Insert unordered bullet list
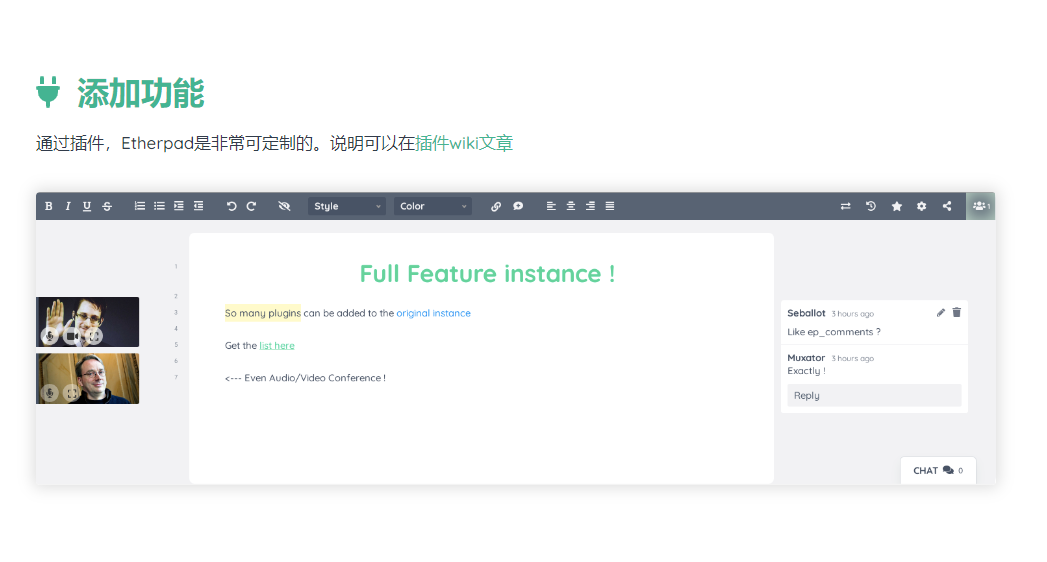The image size is (1047, 562). pyautogui.click(x=159, y=206)
